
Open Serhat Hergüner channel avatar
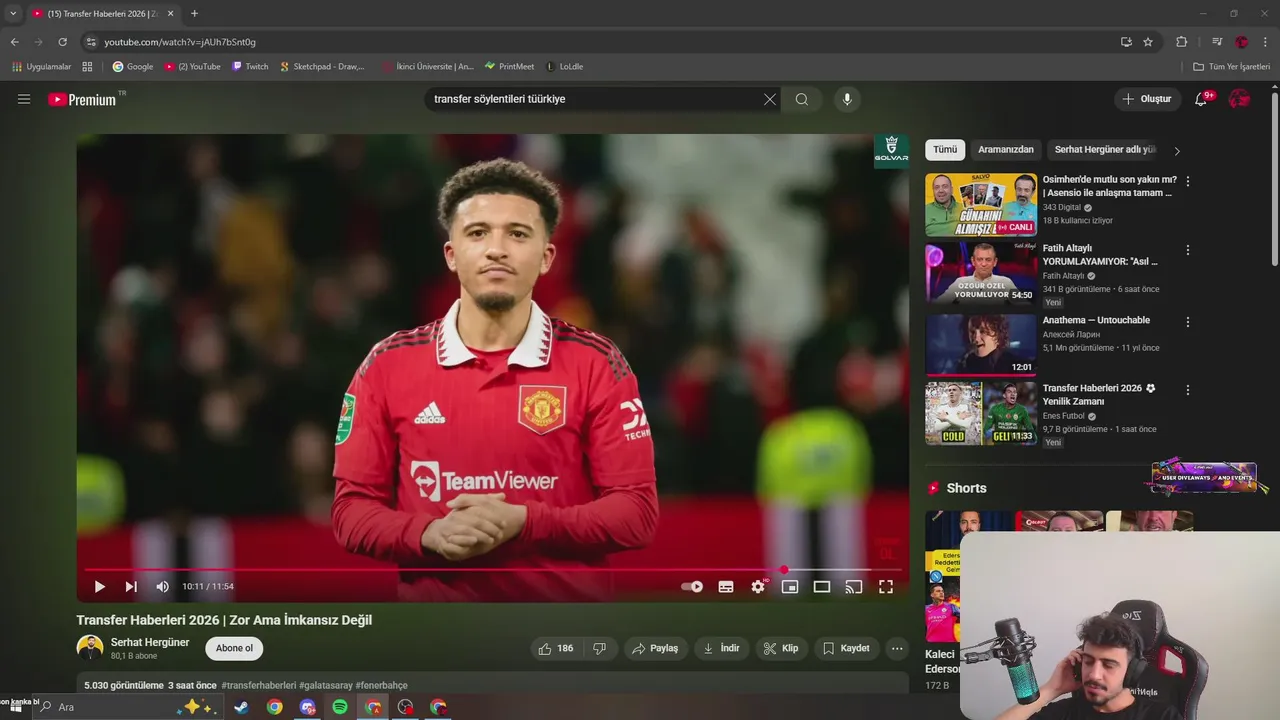tap(90, 648)
